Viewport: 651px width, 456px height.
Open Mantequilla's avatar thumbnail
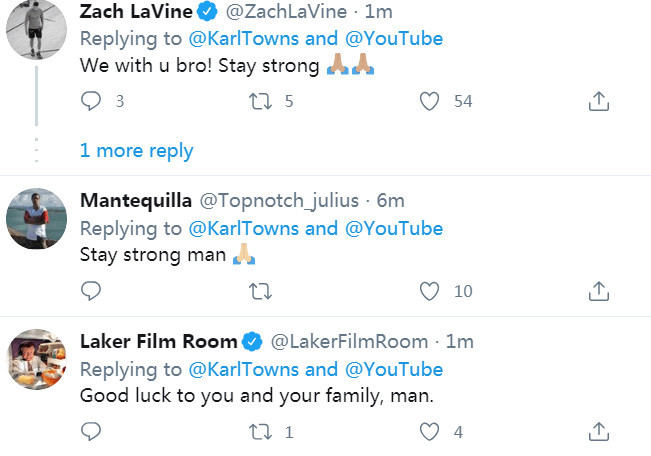tap(37, 218)
